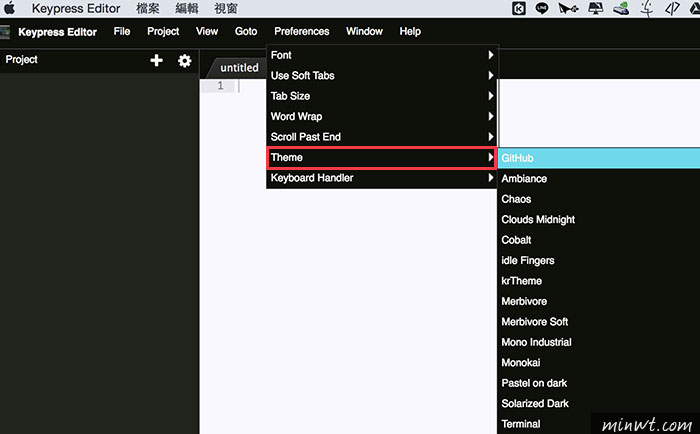Click the K icon in menu bar

point(519,8)
